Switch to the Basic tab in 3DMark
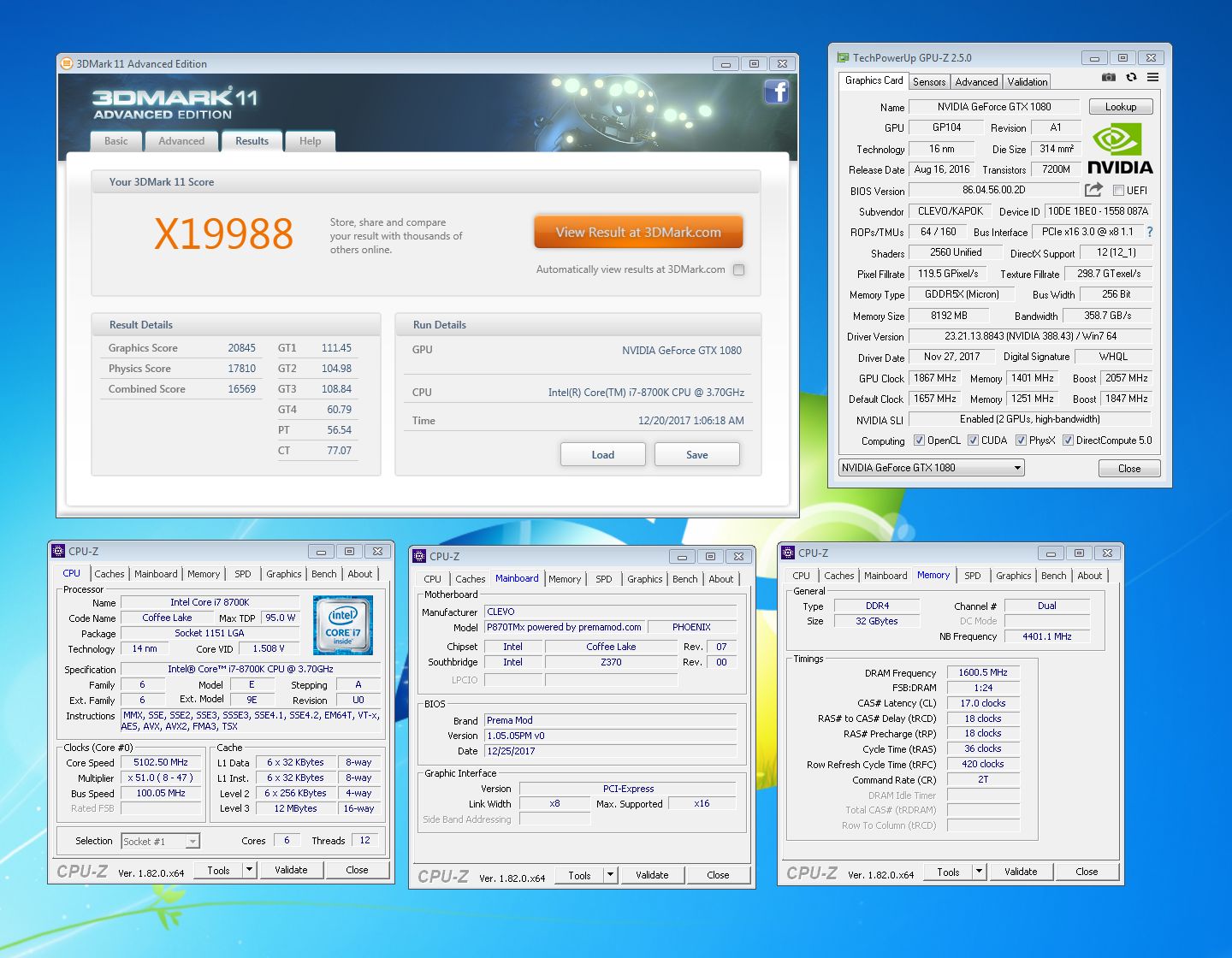The image size is (1232, 958). pyautogui.click(x=116, y=141)
